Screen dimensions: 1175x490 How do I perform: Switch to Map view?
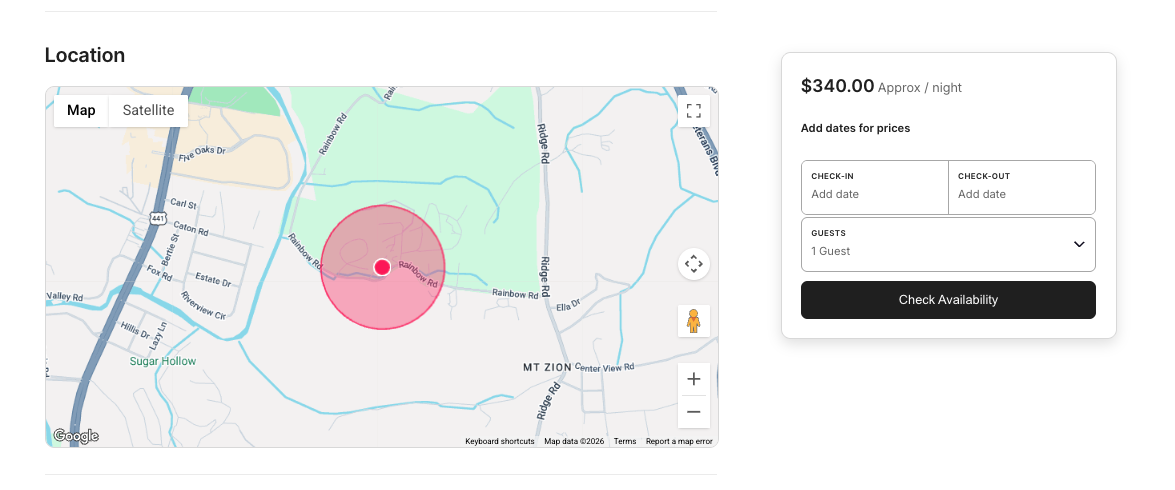(x=81, y=110)
